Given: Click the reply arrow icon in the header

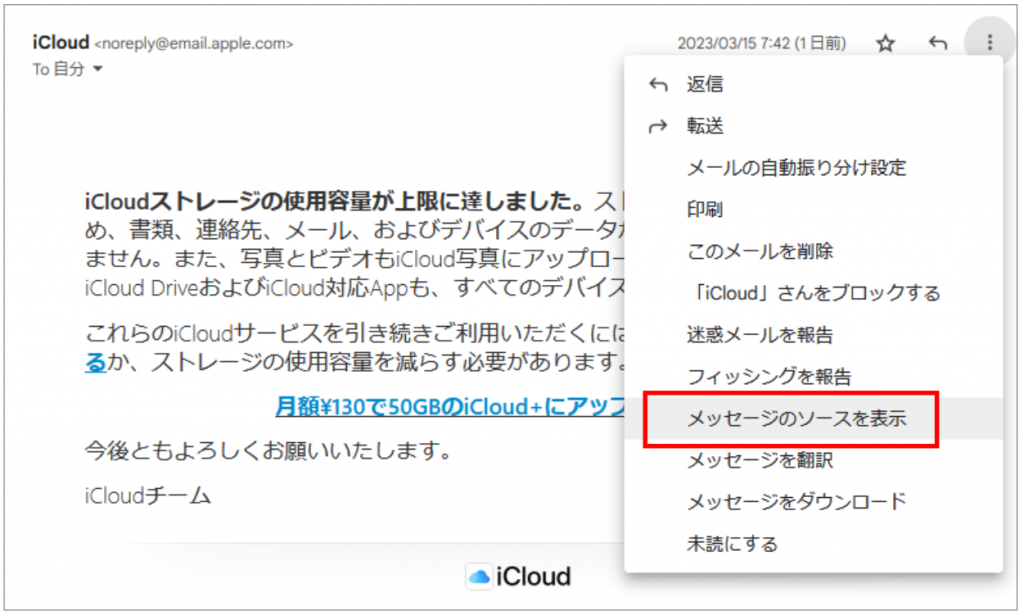Looking at the screenshot, I should click(937, 44).
